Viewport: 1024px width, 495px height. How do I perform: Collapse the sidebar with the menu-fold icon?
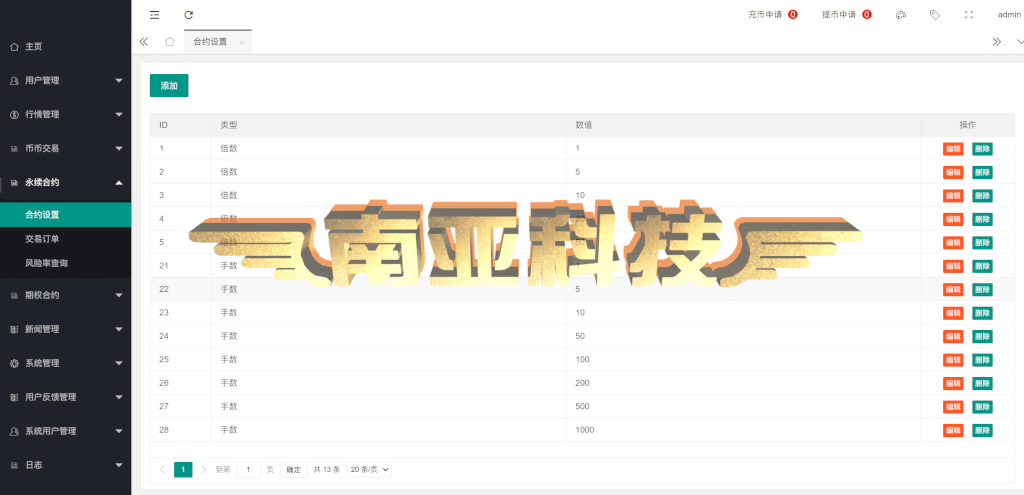point(154,14)
